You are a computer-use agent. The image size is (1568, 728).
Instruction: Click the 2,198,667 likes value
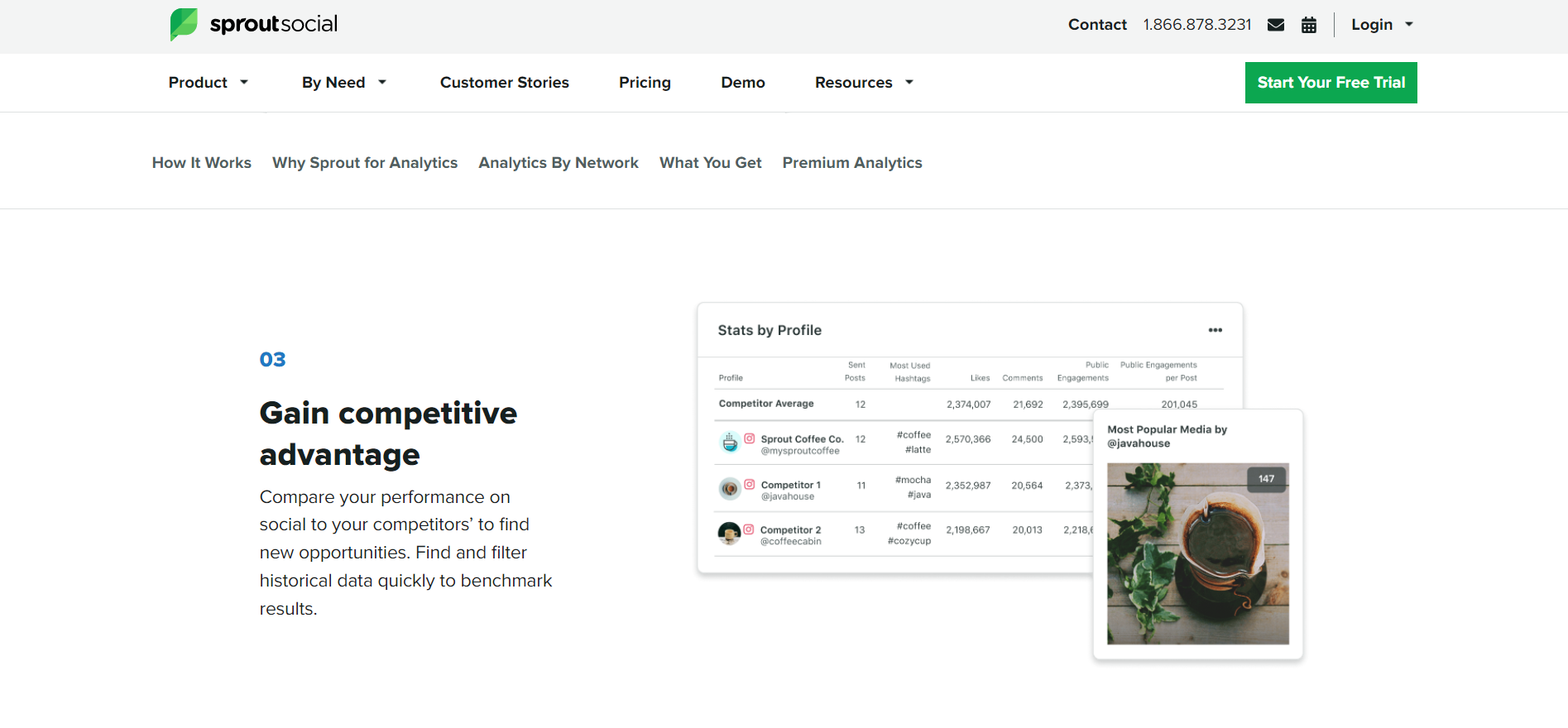968,530
